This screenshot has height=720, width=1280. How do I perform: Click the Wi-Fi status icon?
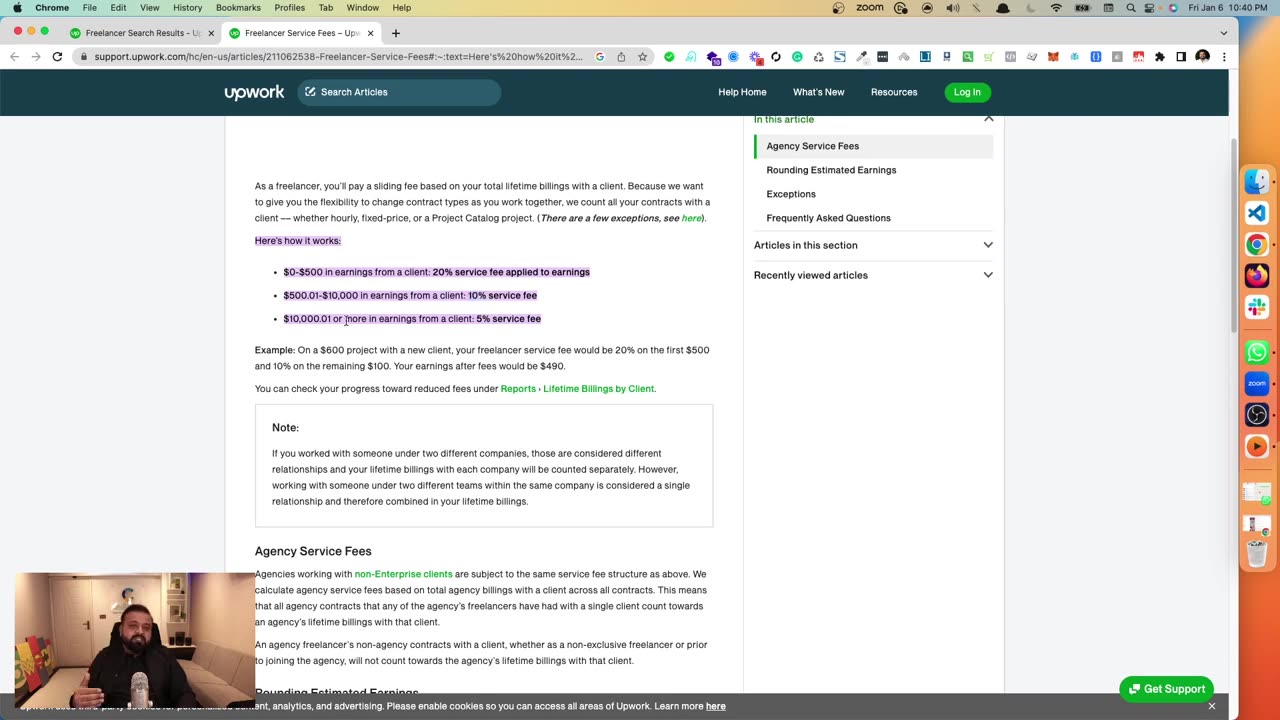(1056, 8)
